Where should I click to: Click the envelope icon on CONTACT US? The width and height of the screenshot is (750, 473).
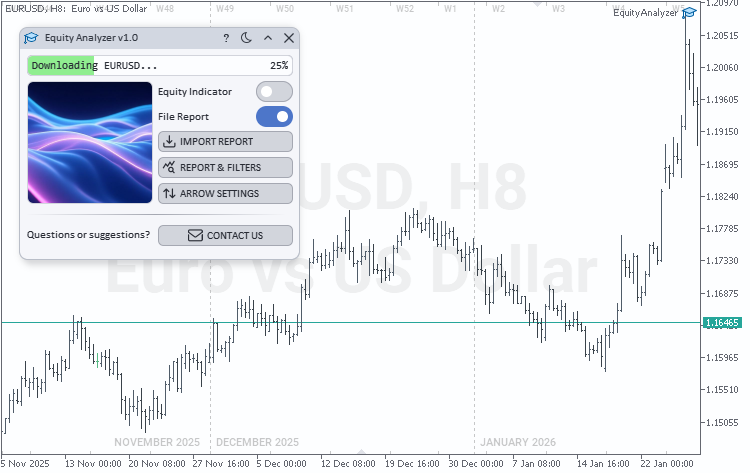195,235
